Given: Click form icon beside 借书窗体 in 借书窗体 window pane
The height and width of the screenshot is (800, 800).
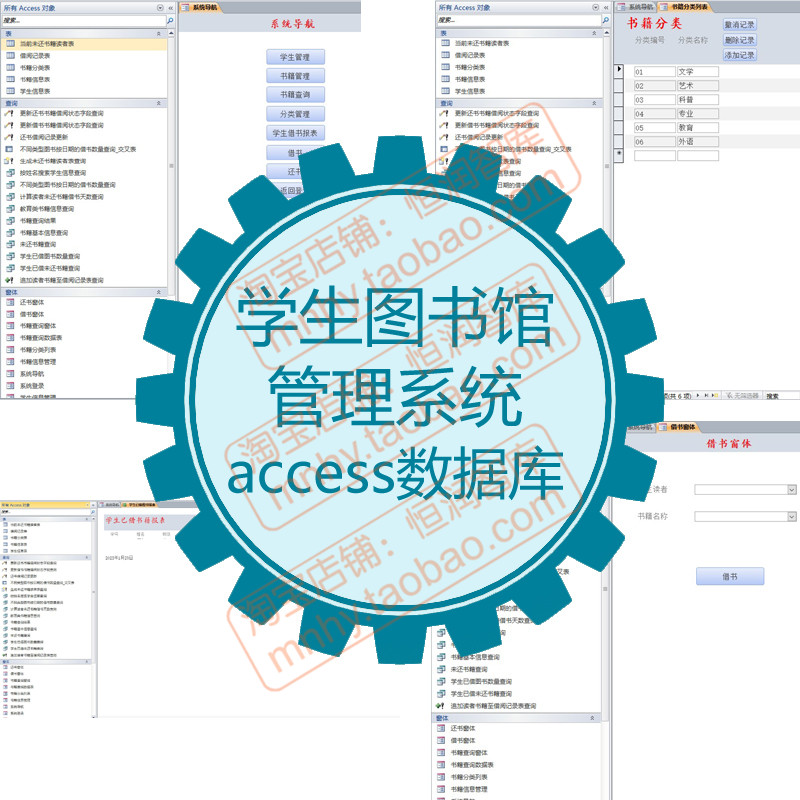Looking at the screenshot, I should (x=441, y=740).
